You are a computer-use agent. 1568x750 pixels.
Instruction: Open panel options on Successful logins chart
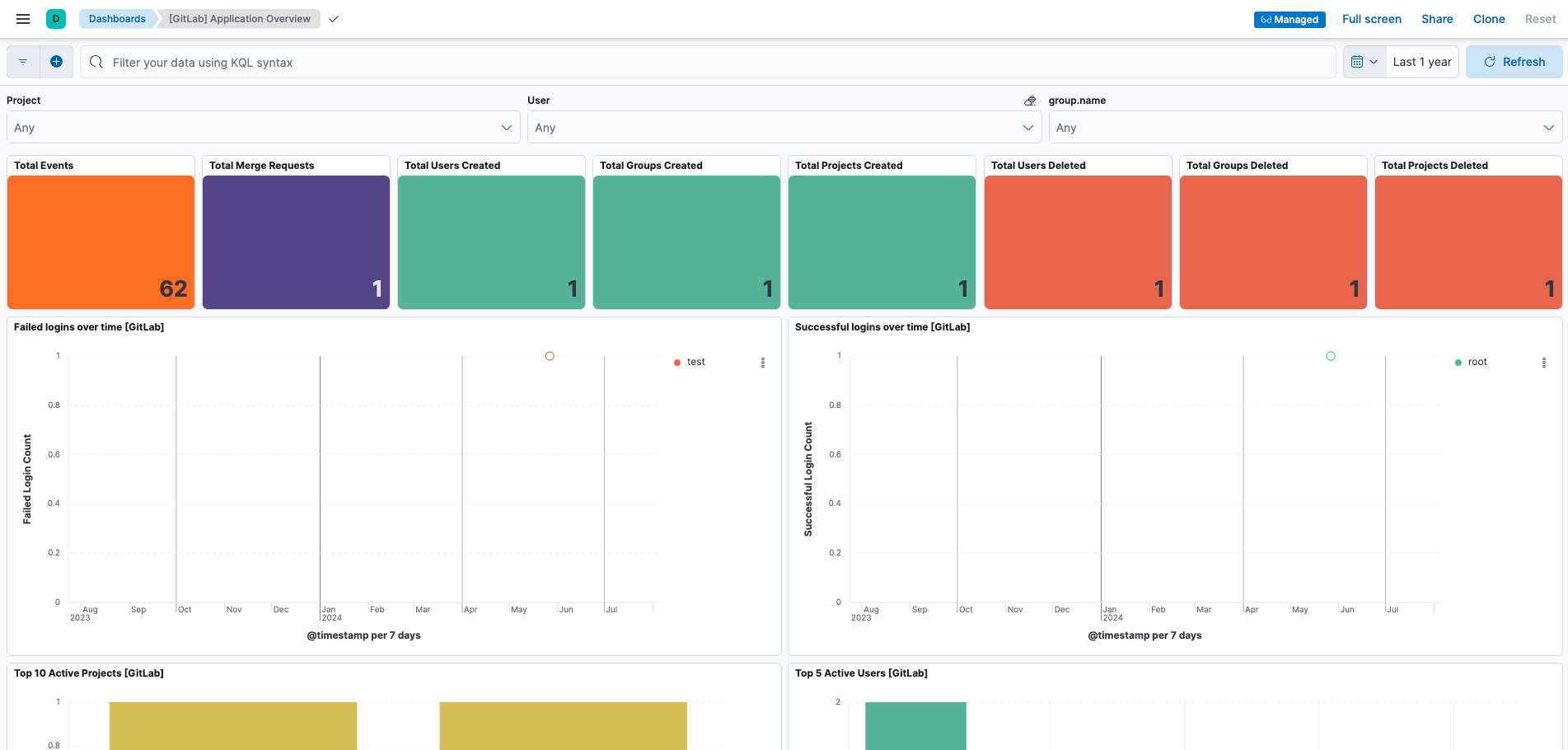click(x=1543, y=362)
